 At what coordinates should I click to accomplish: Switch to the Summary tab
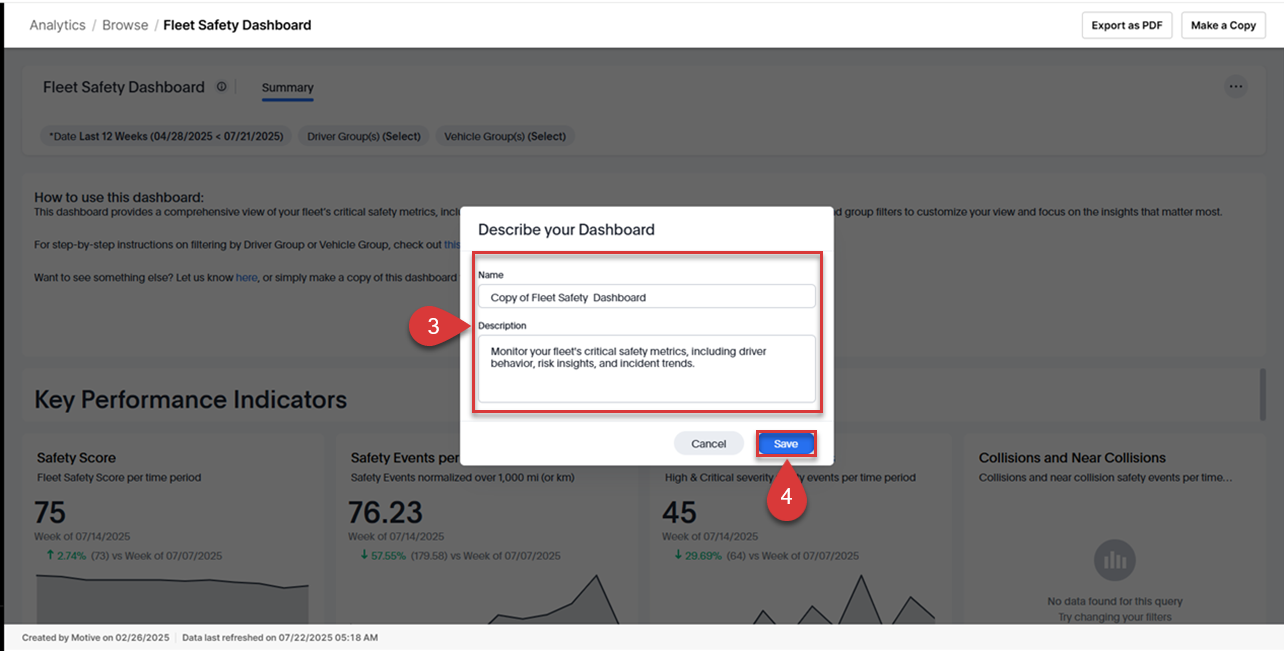point(288,88)
